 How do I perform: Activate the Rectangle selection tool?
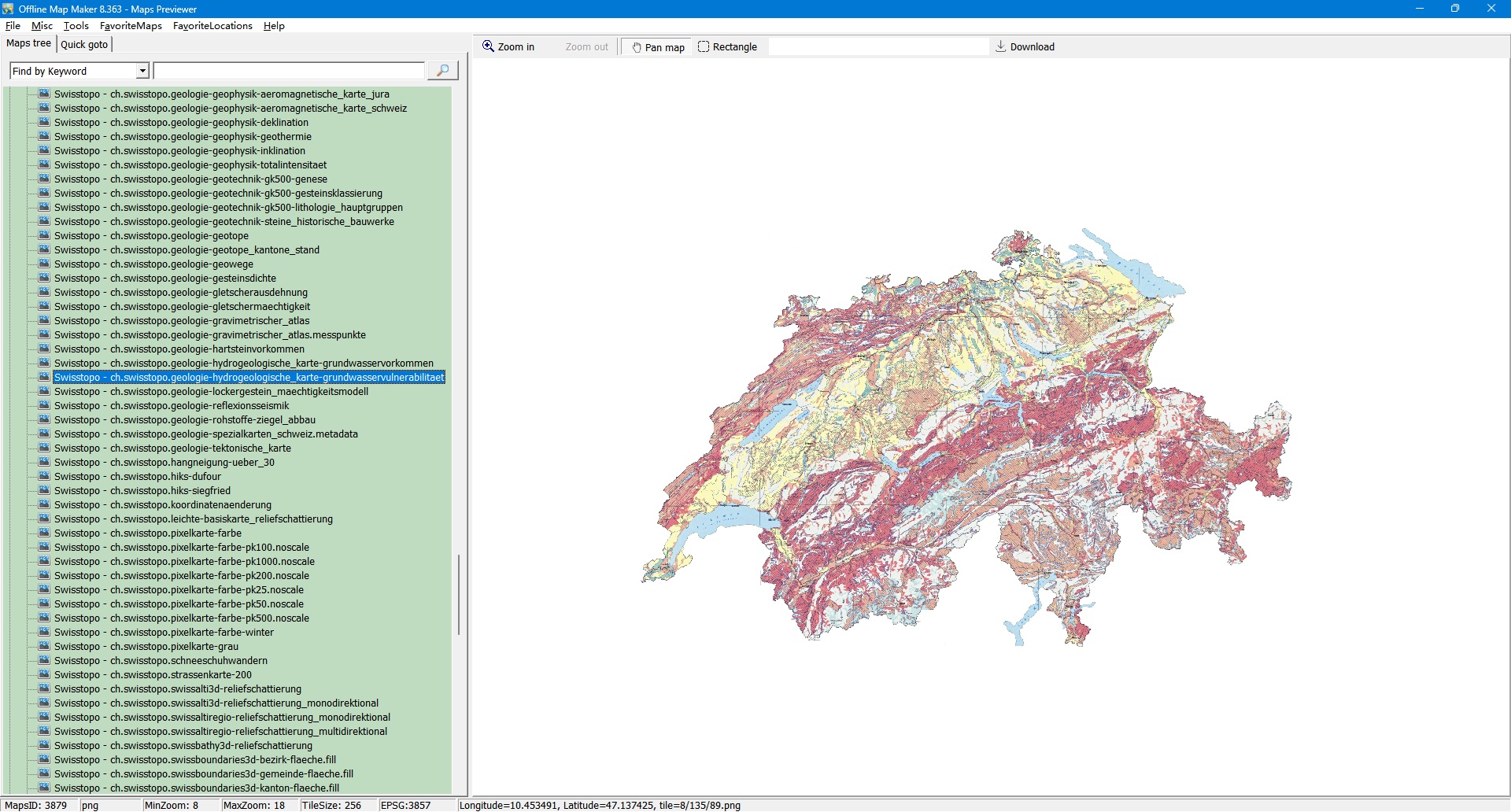coord(727,47)
